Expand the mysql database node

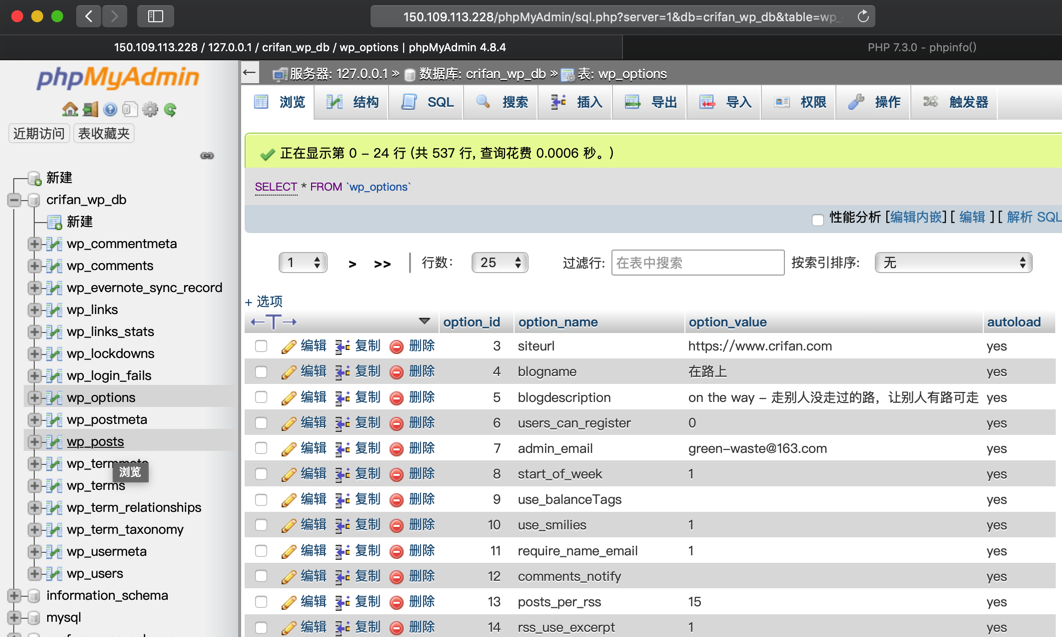coord(14,617)
